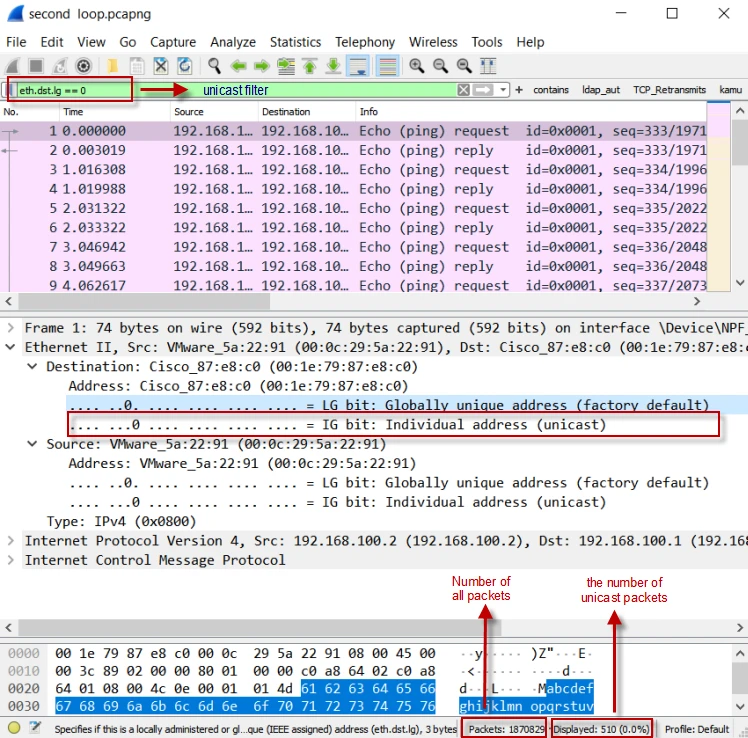Open display filter history dropdown arrow
Screen dimensions: 748x738
[507, 90]
